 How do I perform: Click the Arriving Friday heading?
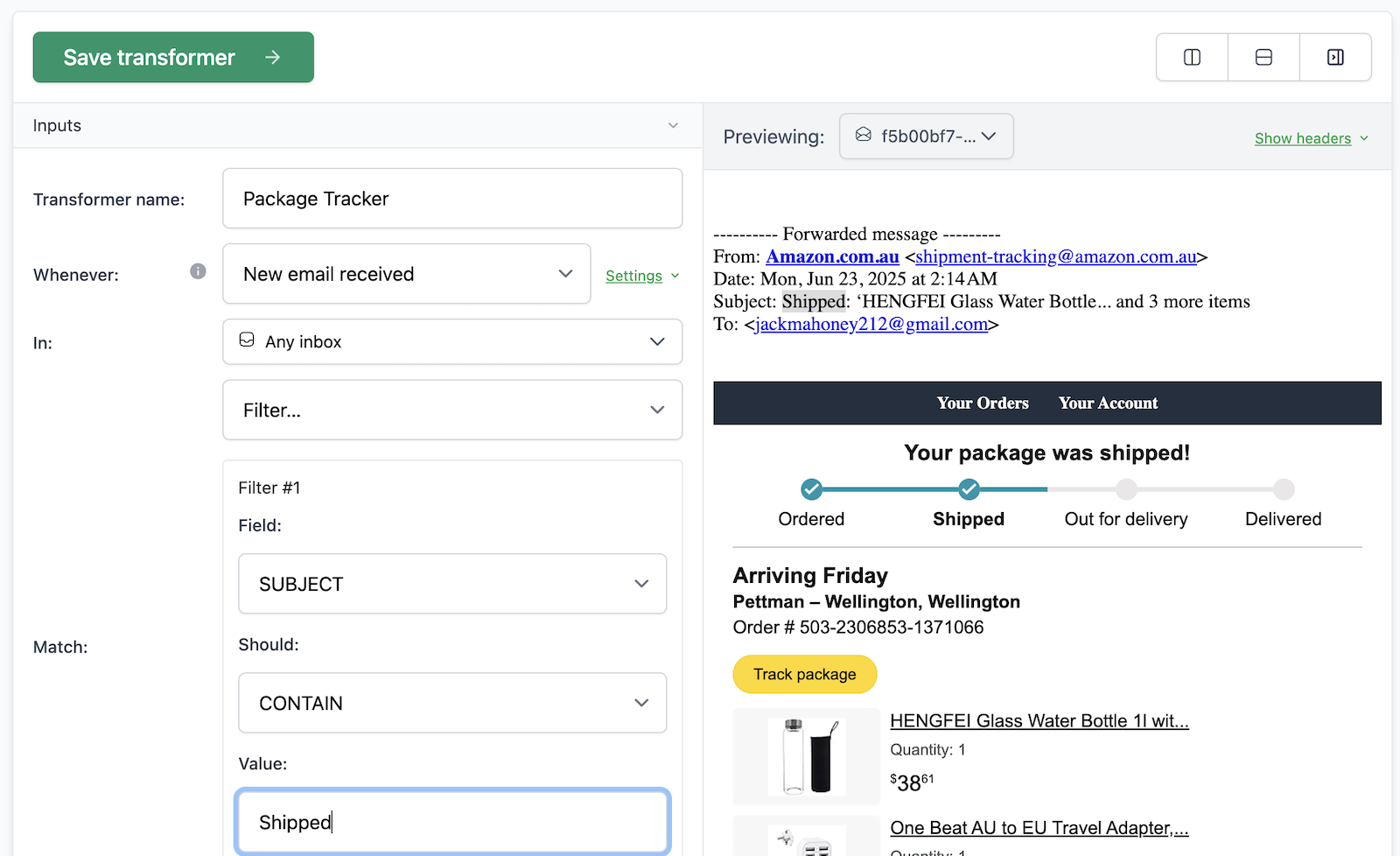coord(810,576)
